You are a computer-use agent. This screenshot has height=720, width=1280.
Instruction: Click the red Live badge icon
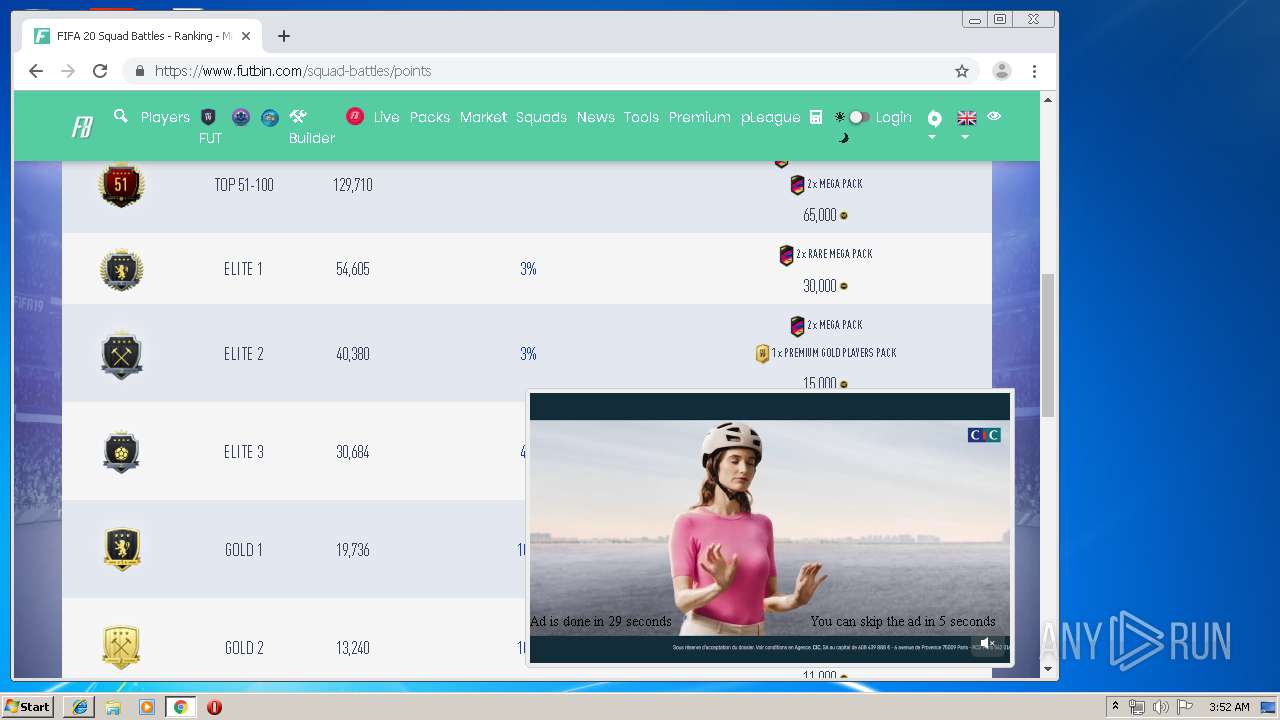355,117
